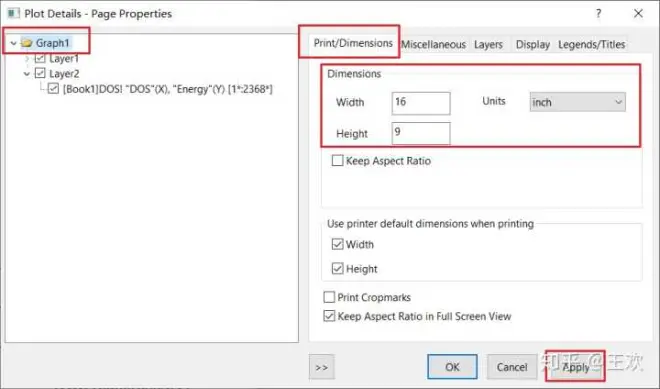This screenshot has height=389, width=660.
Task: Switch to the Layers tab
Action: (x=488, y=44)
